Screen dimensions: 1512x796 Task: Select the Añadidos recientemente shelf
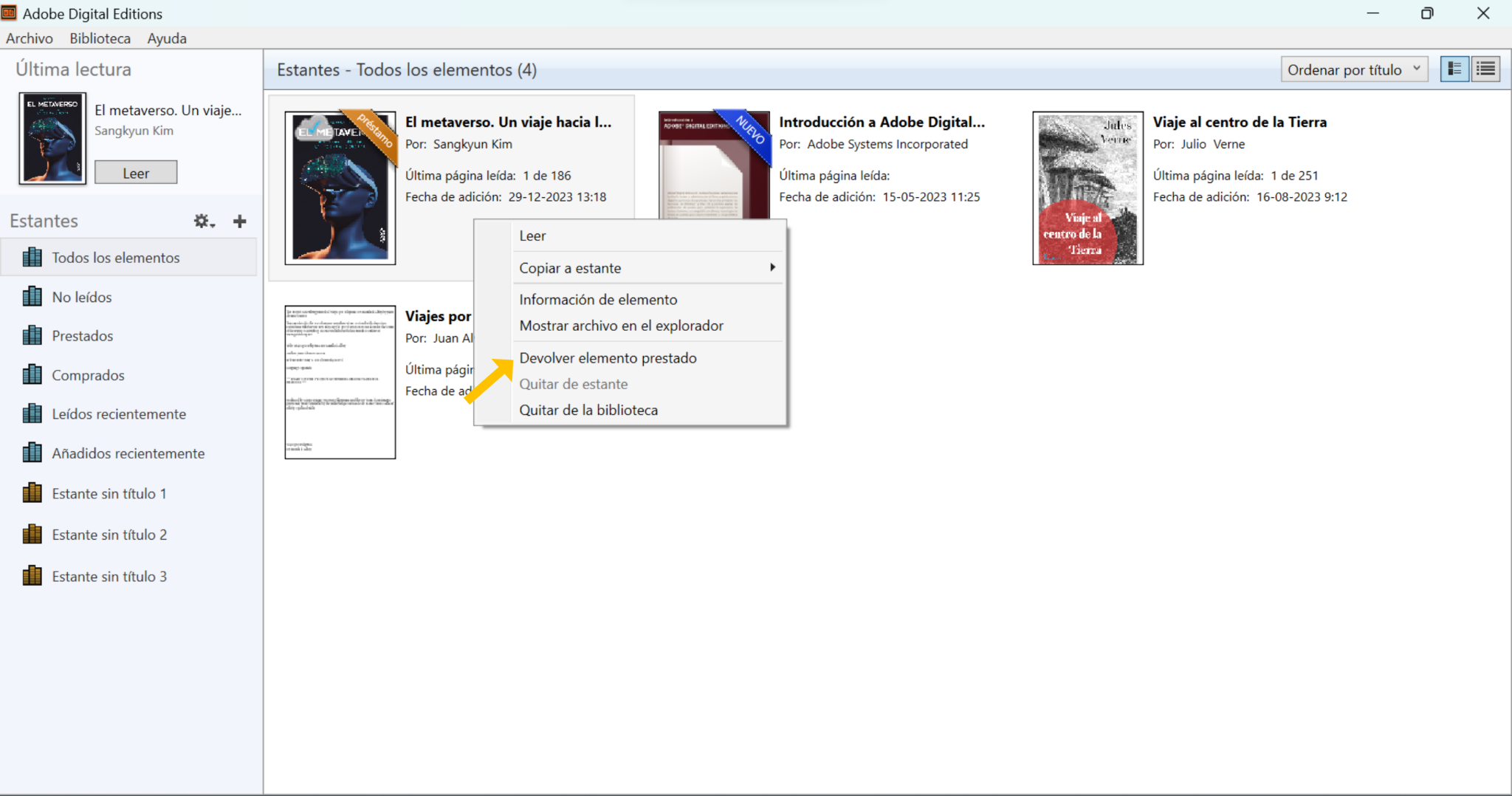[129, 453]
